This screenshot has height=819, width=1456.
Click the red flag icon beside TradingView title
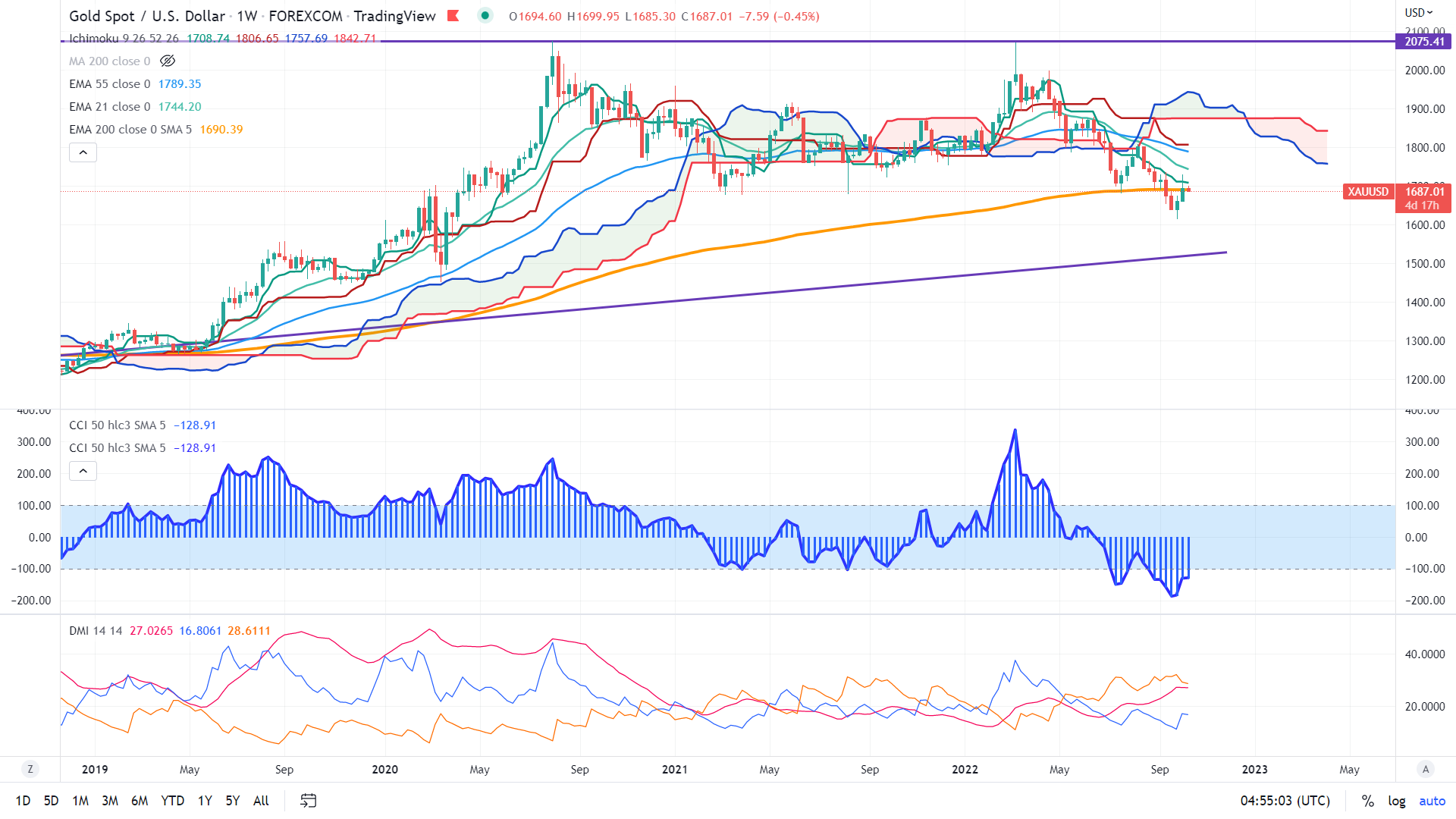[x=453, y=16]
